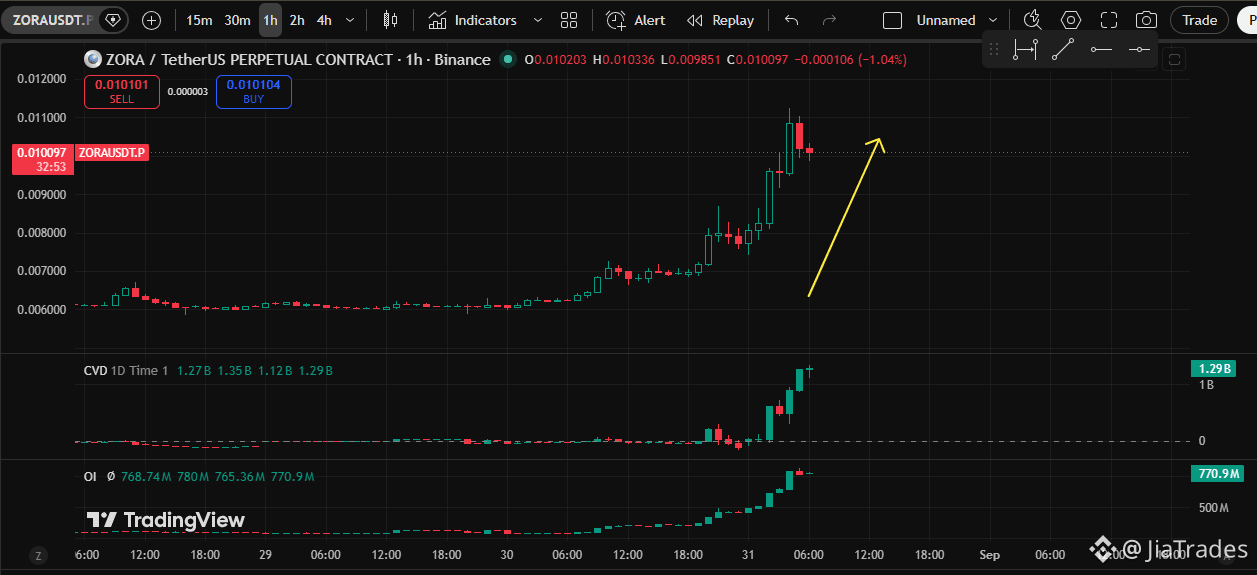
Task: Click the 29 date on the time axis
Action: [265, 554]
